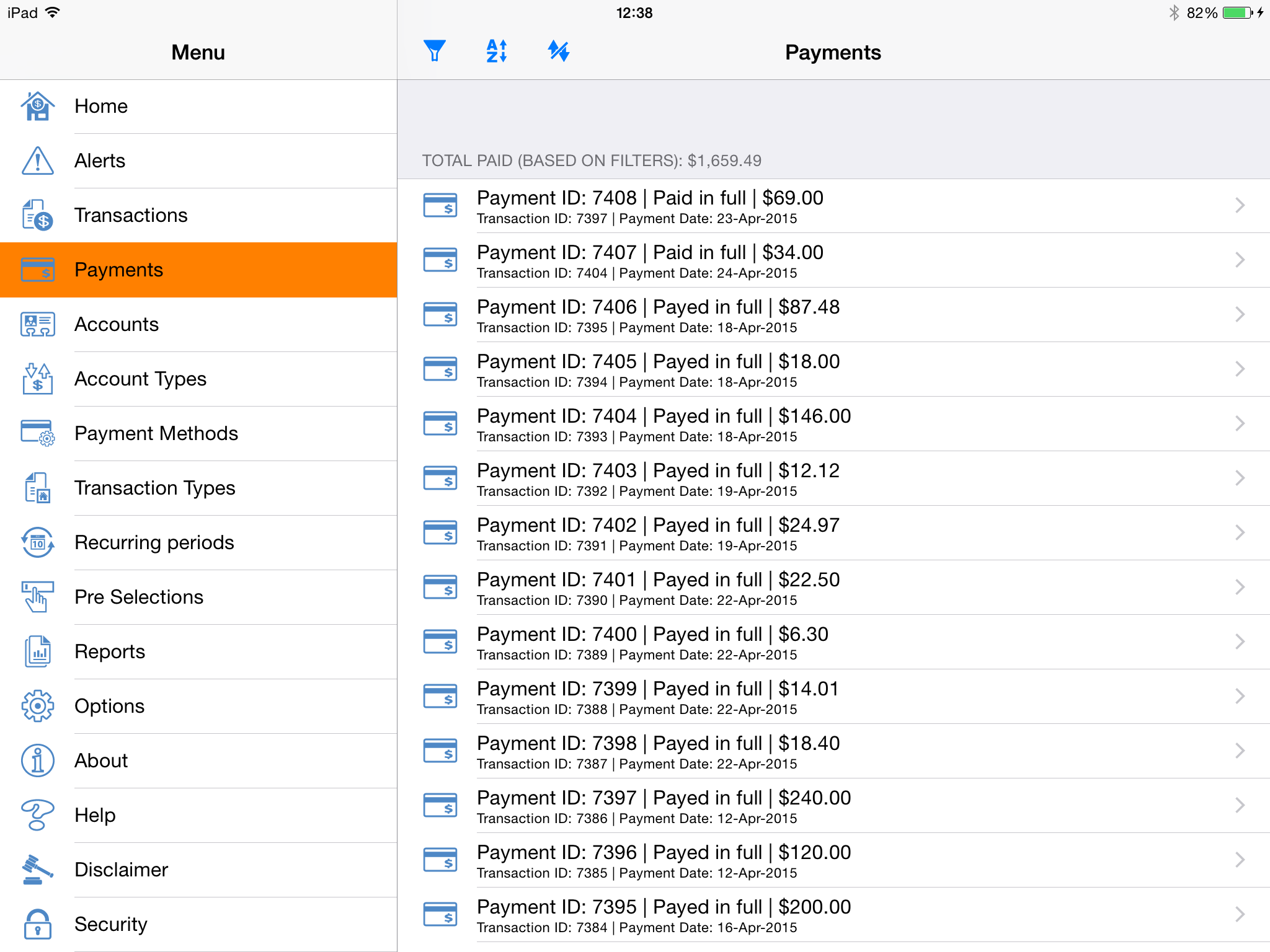Tap the lightning quick-filter icon
1270x952 pixels.
(559, 51)
